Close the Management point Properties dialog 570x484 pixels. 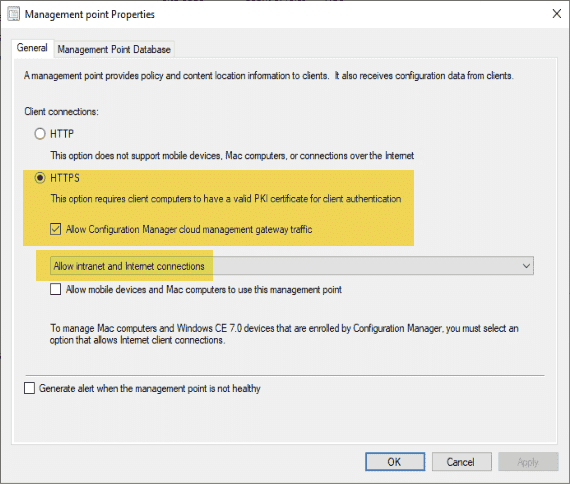(556, 14)
